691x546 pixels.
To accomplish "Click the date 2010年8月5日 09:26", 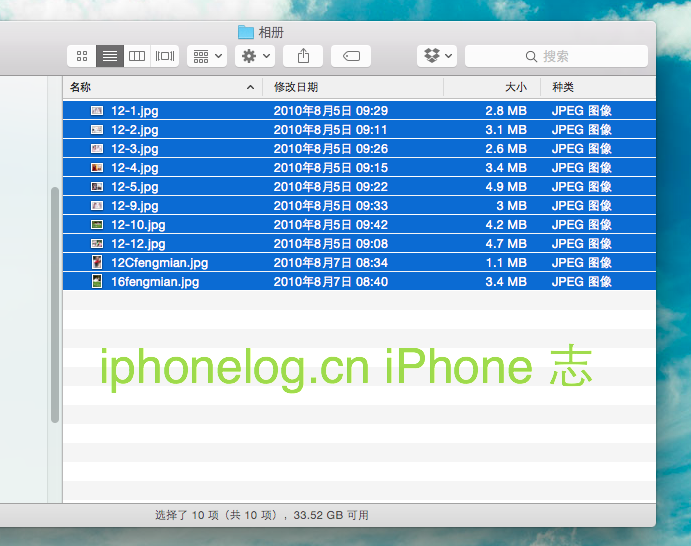I will point(331,149).
